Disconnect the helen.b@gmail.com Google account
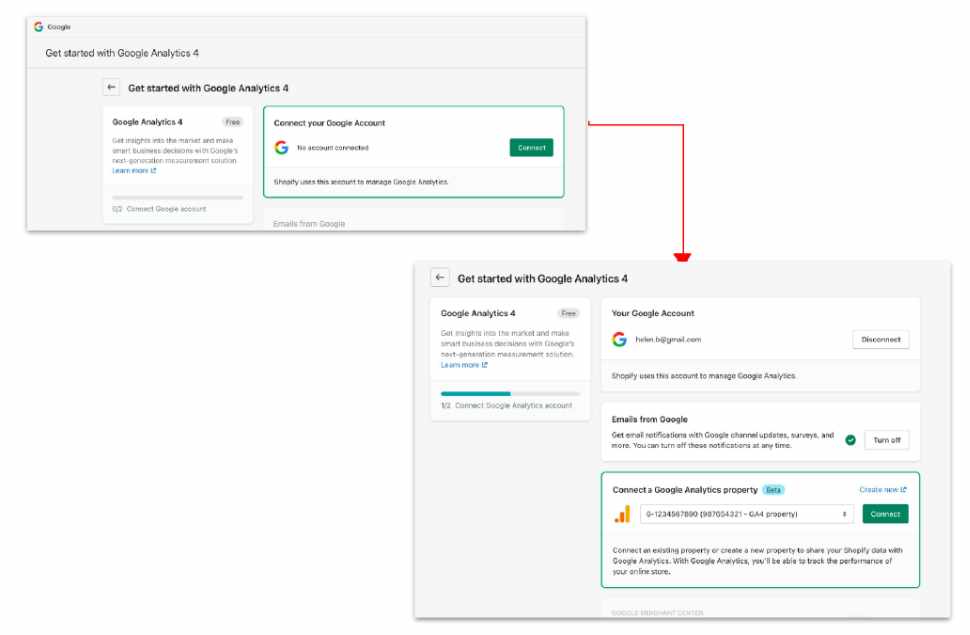The width and height of the screenshot is (970, 635). click(881, 339)
